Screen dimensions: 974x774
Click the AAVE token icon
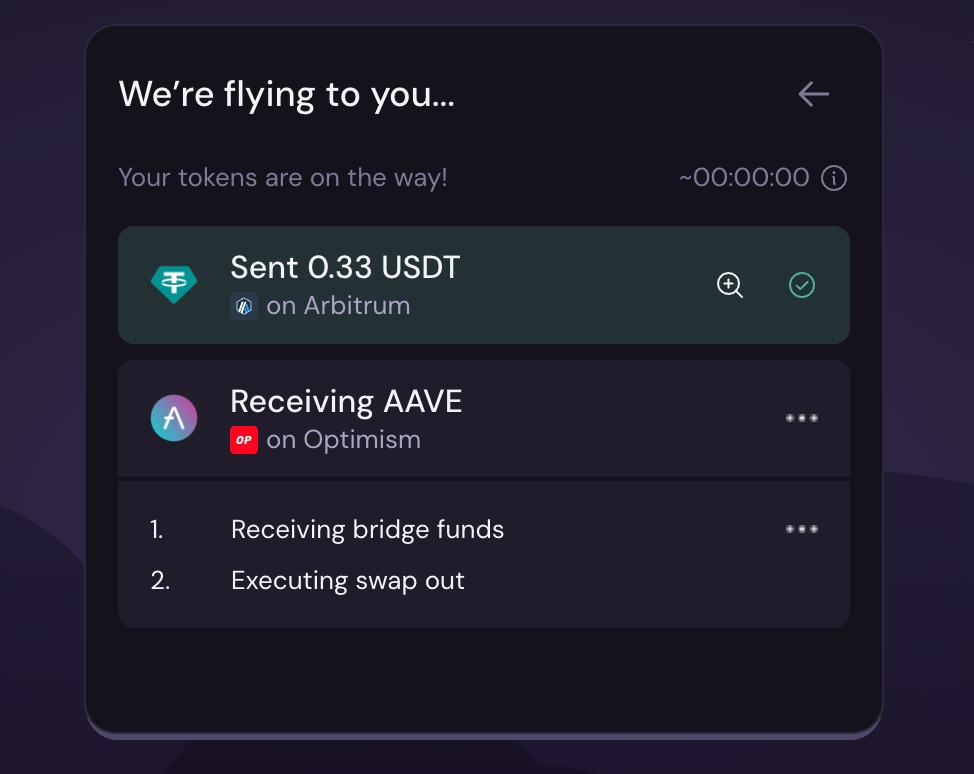pyautogui.click(x=174, y=418)
